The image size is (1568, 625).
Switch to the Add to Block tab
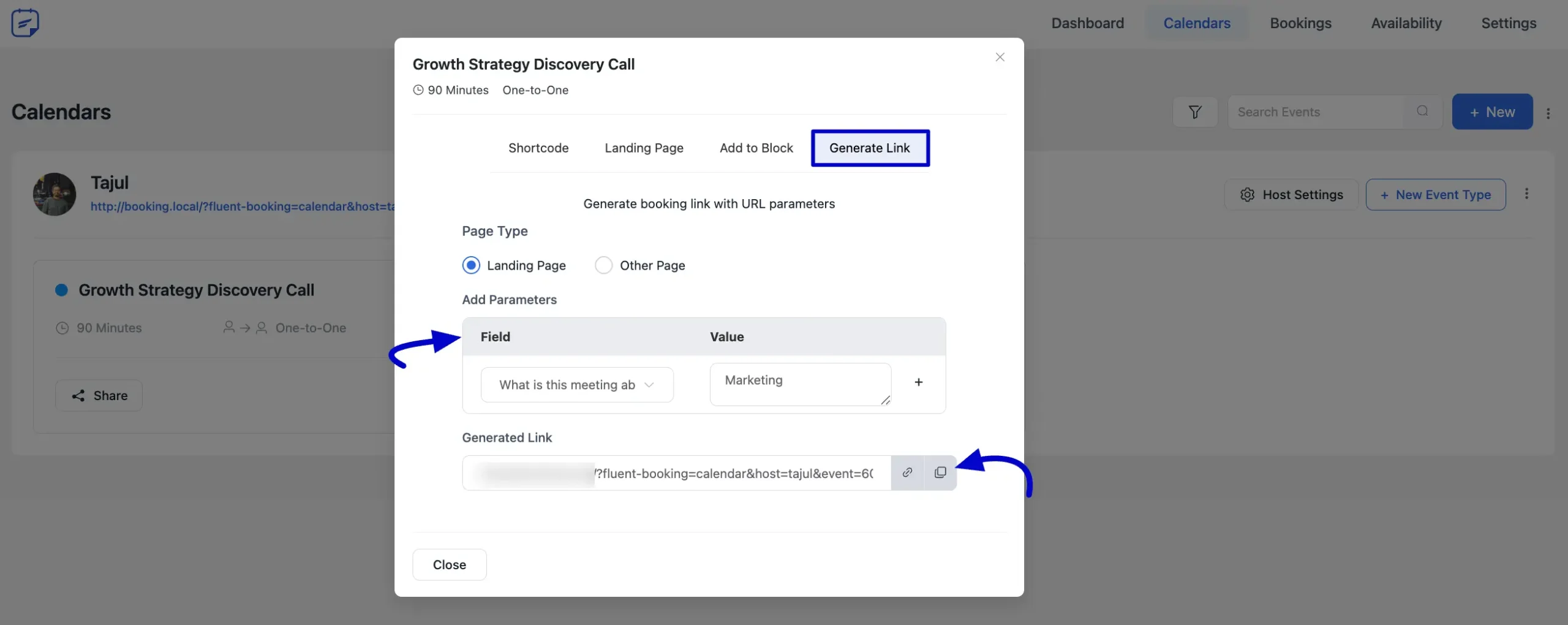coord(756,148)
